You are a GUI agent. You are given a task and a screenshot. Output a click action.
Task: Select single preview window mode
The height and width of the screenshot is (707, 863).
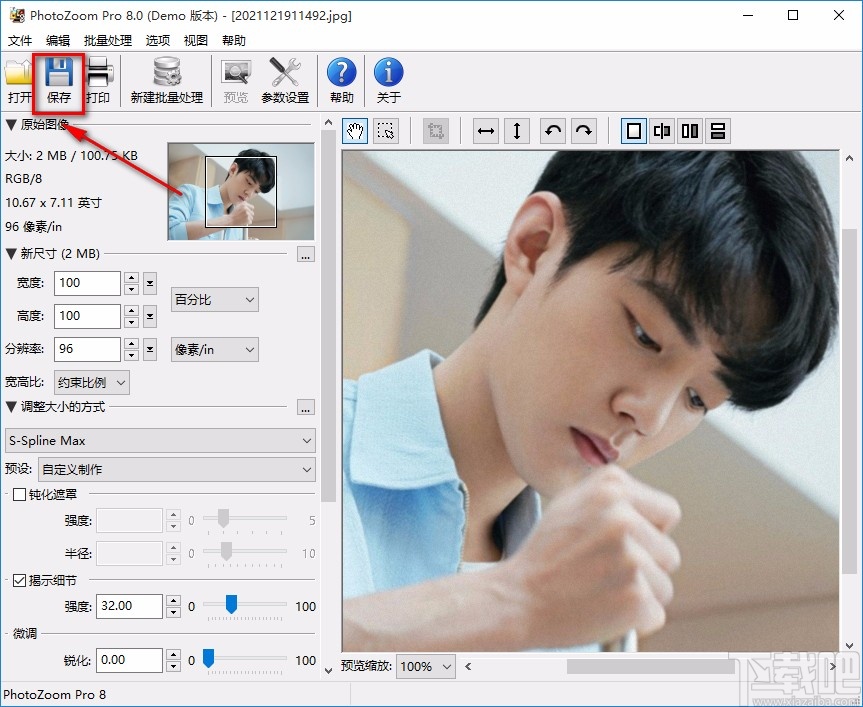click(x=633, y=131)
